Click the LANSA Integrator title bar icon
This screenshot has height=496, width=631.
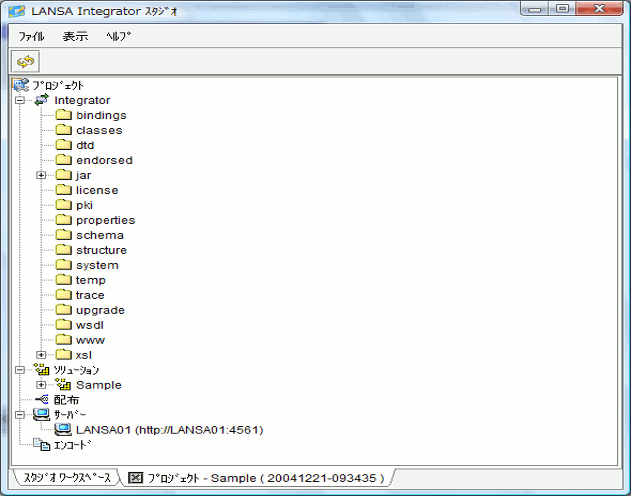(x=17, y=11)
